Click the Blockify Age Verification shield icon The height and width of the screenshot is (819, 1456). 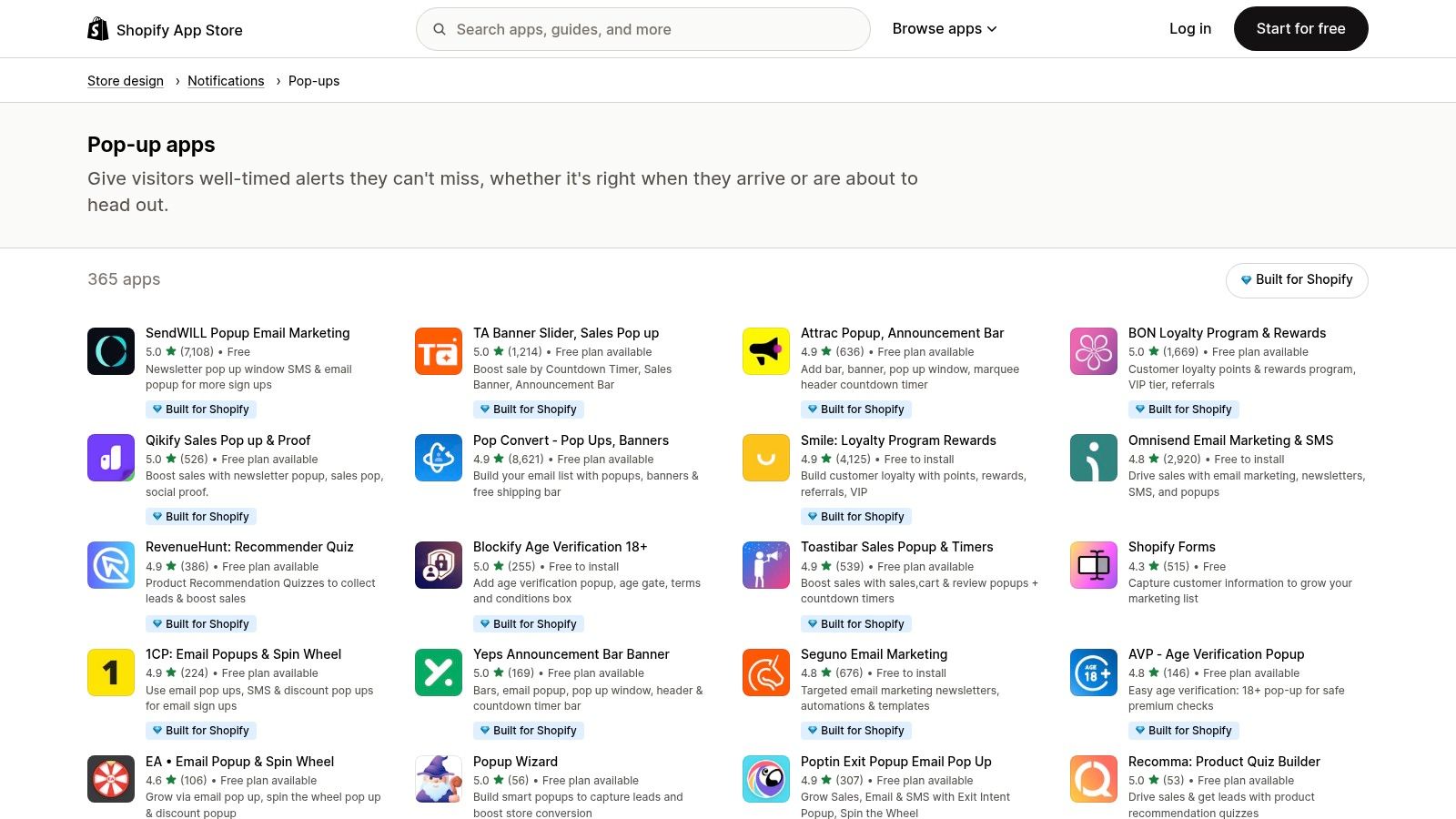(x=438, y=565)
